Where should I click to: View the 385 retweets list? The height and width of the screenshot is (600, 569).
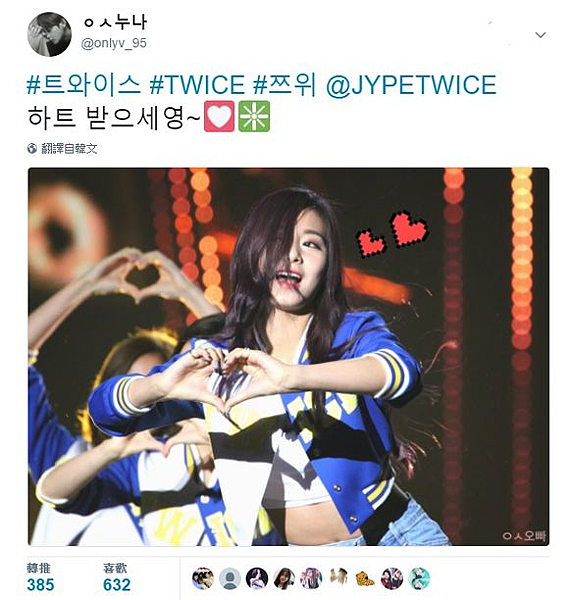tap(40, 577)
